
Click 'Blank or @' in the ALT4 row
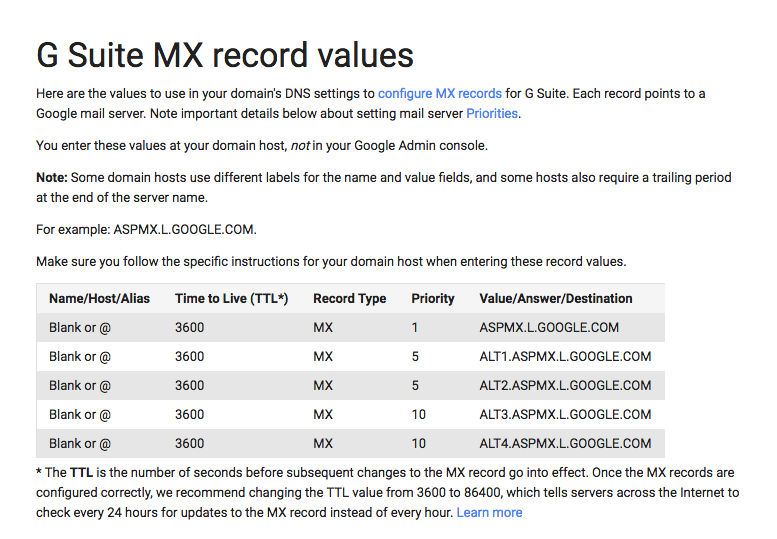[x=80, y=443]
